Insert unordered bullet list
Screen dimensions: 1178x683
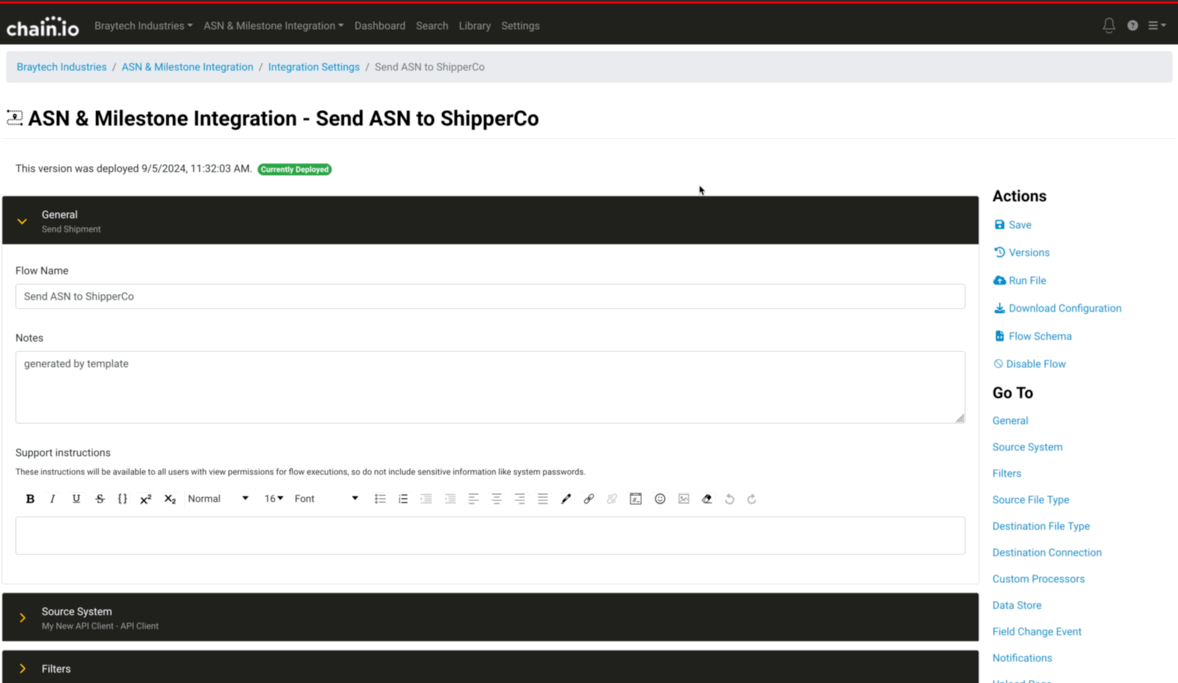(380, 499)
